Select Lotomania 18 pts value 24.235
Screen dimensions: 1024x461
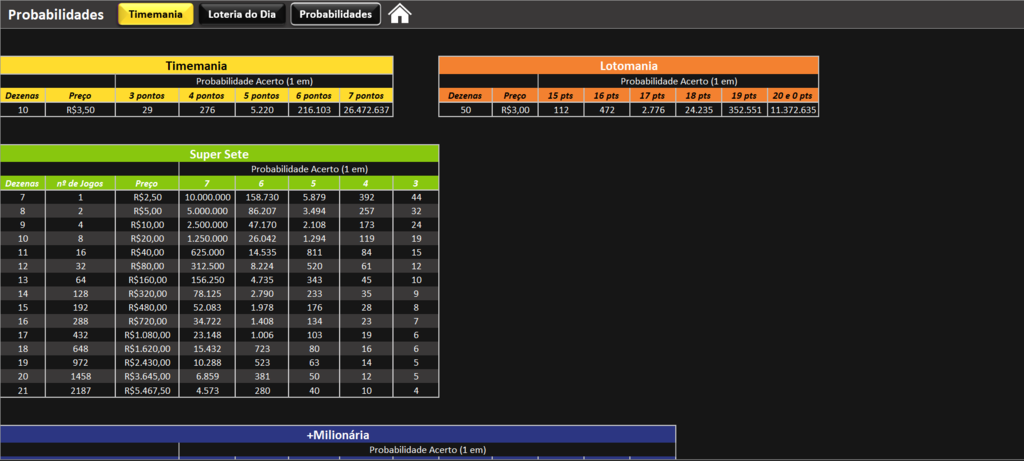click(x=699, y=110)
